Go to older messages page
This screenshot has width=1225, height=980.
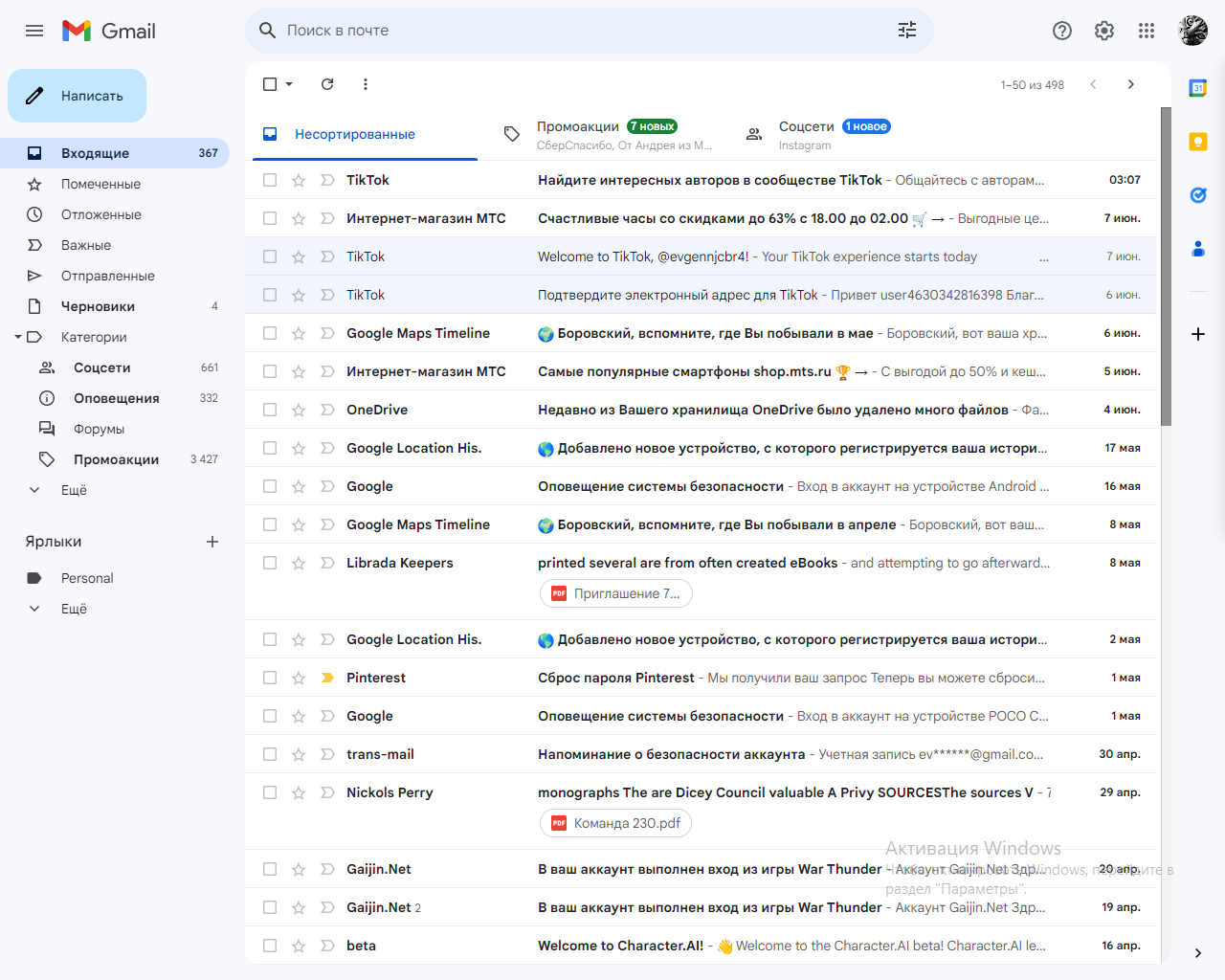(x=1131, y=84)
